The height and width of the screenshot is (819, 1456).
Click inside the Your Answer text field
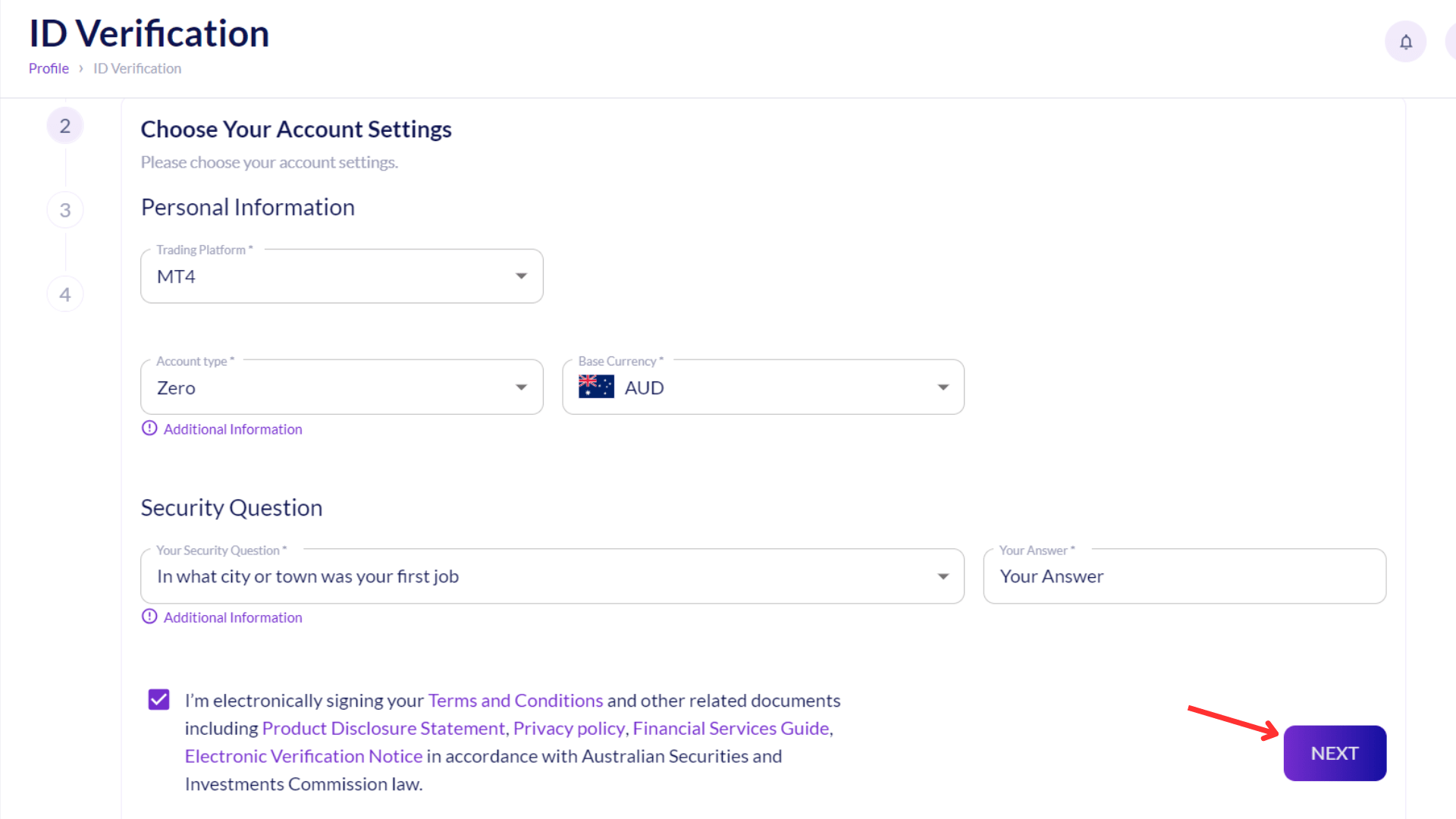pyautogui.click(x=1183, y=576)
